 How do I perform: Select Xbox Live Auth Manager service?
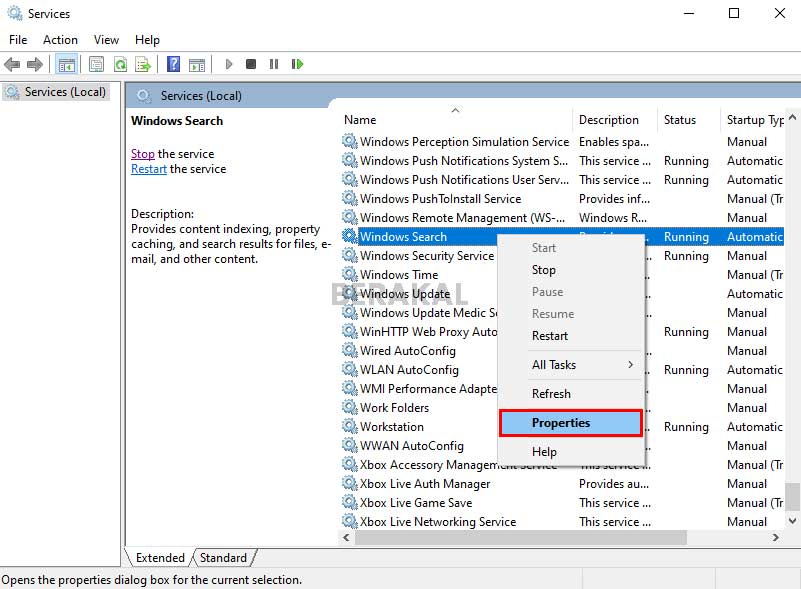click(x=562, y=484)
